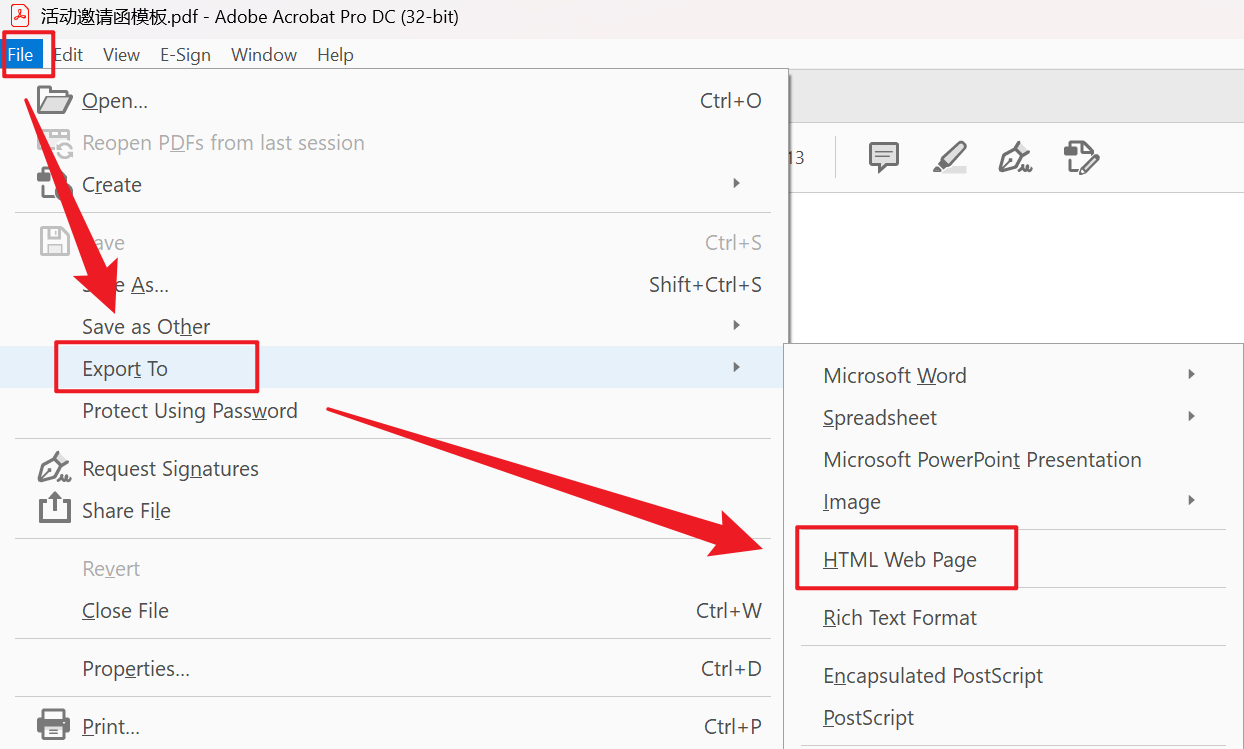Expand the Spreadsheet submenu arrow
The image size is (1244, 749).
1191,417
